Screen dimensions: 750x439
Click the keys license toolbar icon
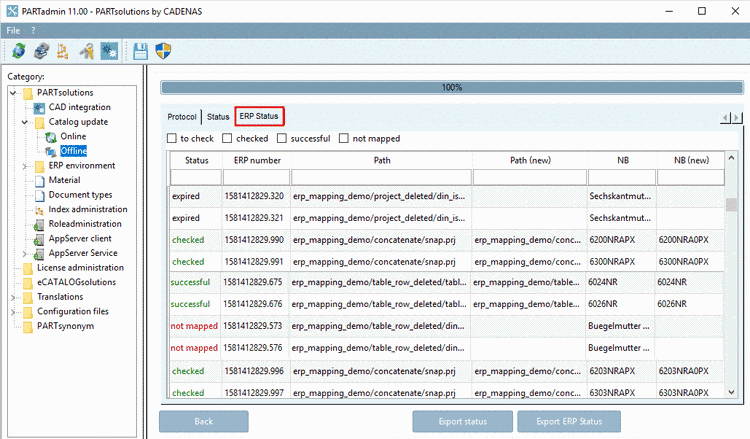pyautogui.click(x=87, y=51)
